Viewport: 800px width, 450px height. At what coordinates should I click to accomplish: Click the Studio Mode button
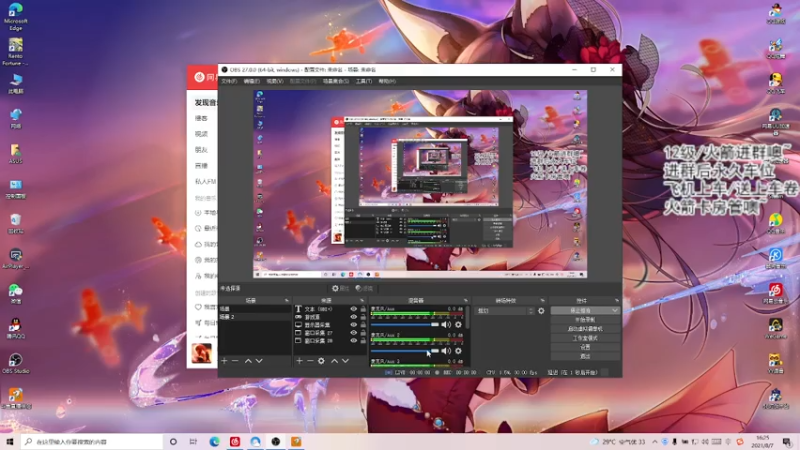pos(585,338)
